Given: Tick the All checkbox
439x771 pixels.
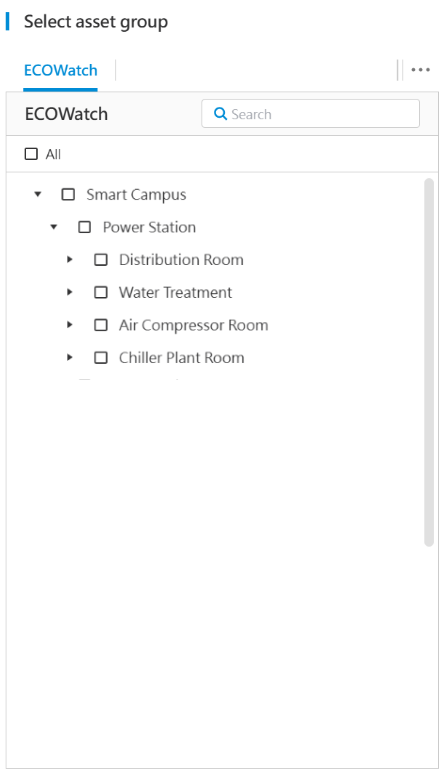Looking at the screenshot, I should click(x=31, y=154).
